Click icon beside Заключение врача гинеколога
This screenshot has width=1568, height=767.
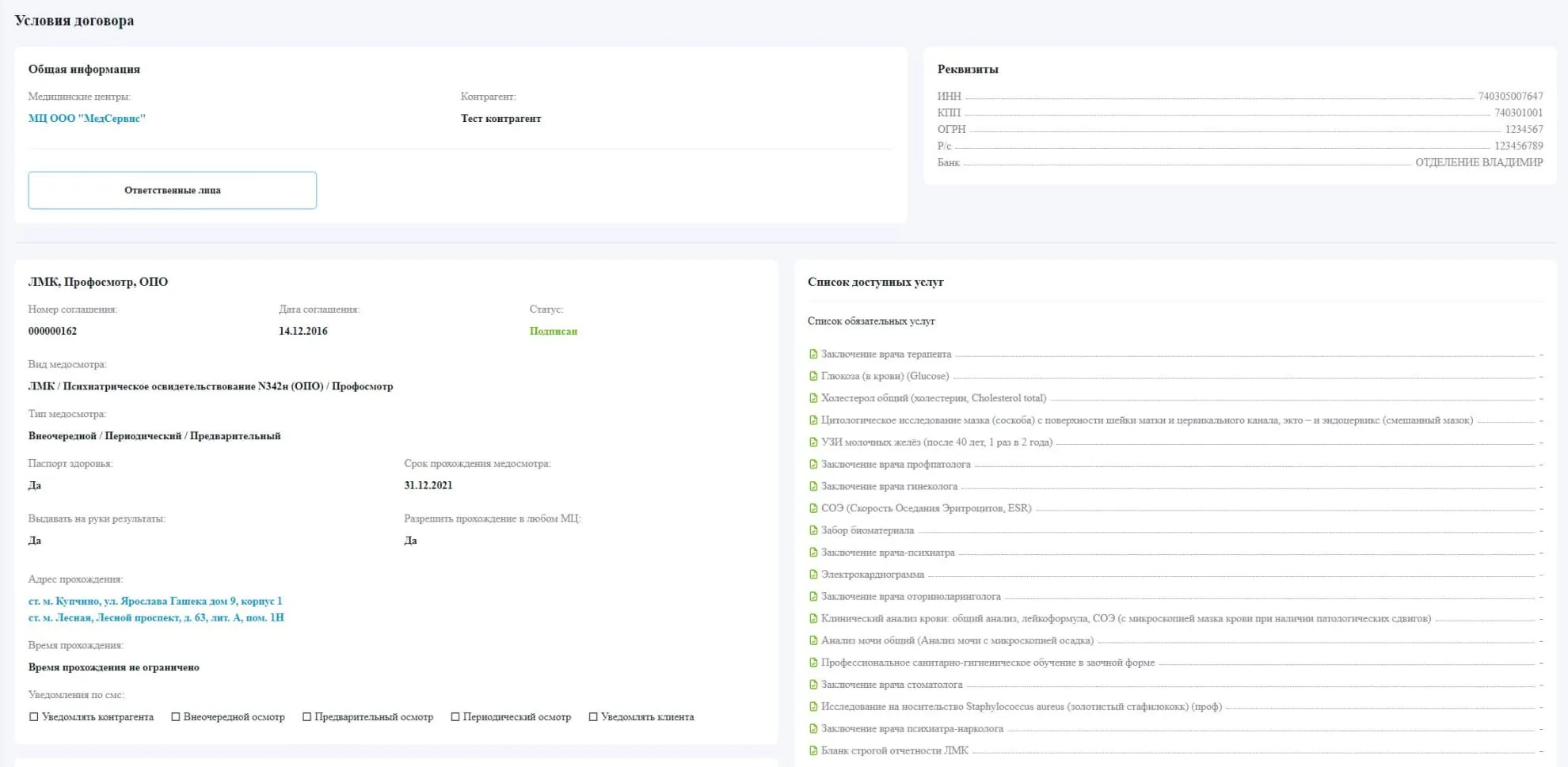(813, 487)
